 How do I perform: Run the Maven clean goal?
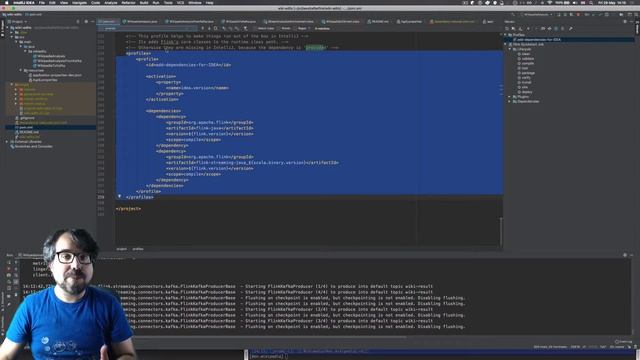(x=526, y=54)
